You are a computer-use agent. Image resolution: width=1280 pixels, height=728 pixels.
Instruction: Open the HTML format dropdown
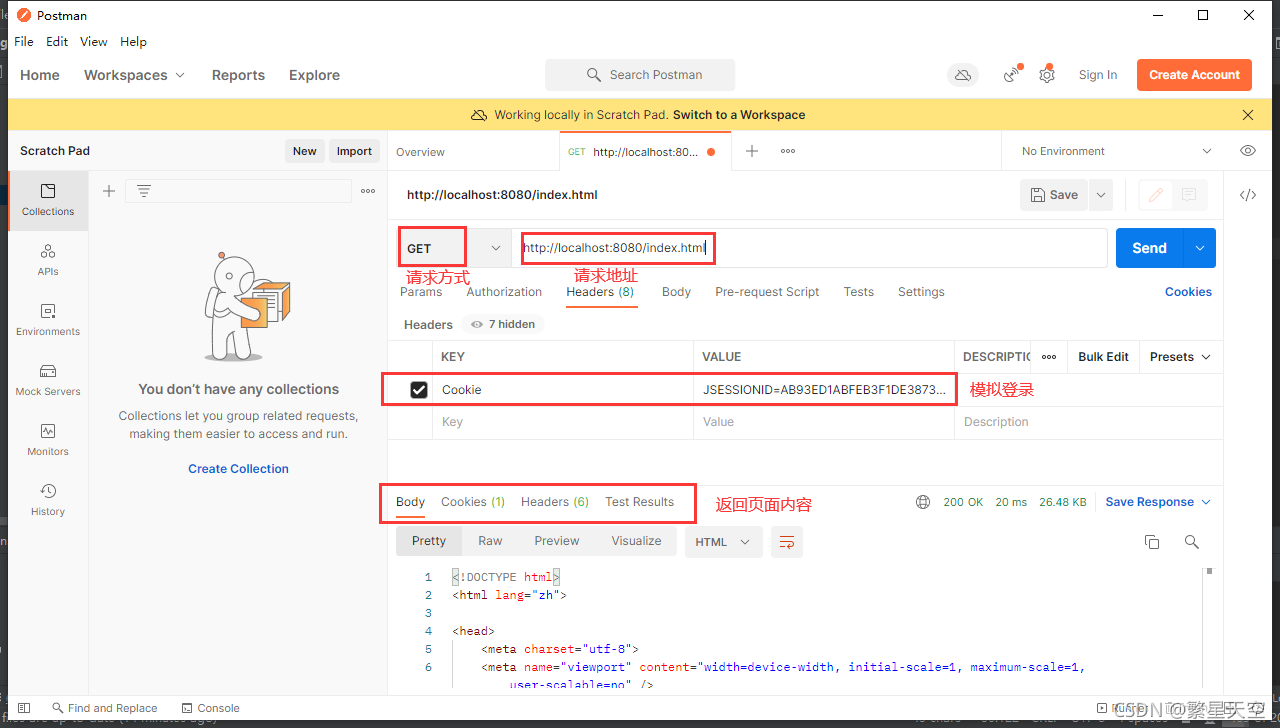coord(724,542)
